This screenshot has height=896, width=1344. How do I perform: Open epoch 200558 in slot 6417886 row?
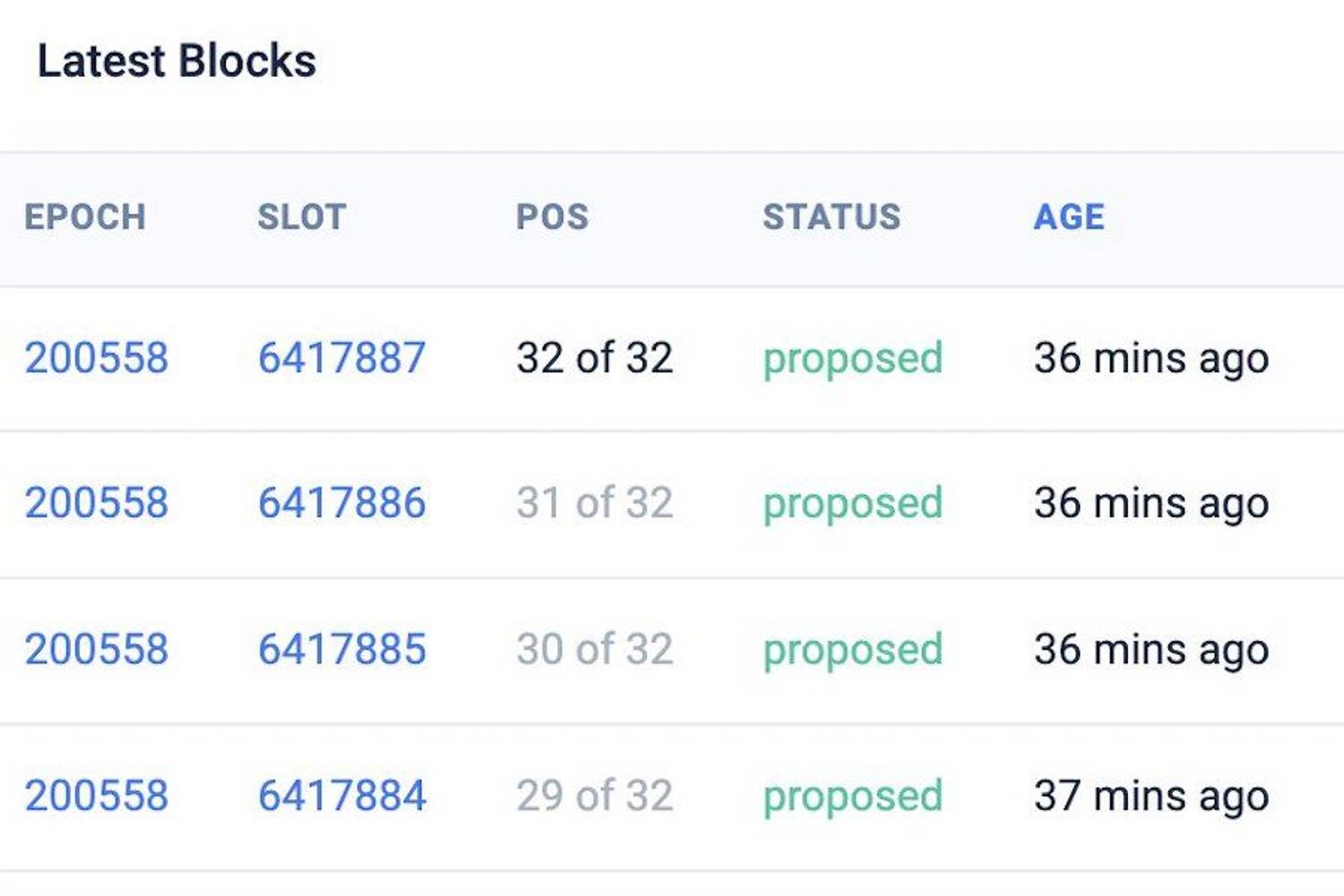pos(96,504)
